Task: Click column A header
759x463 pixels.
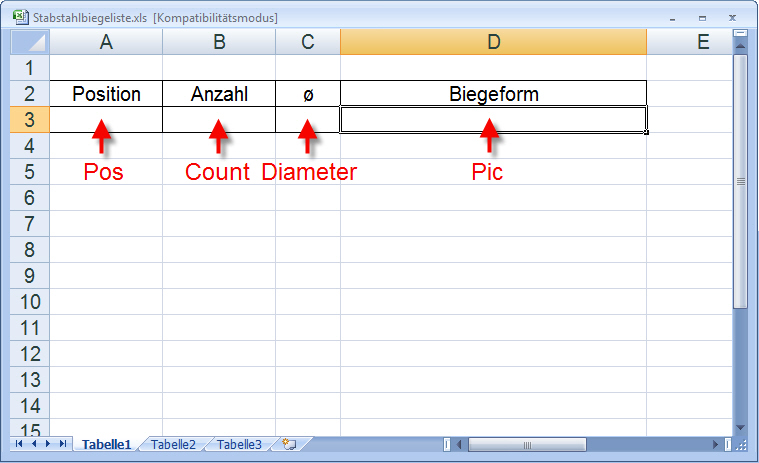Action: 106,42
